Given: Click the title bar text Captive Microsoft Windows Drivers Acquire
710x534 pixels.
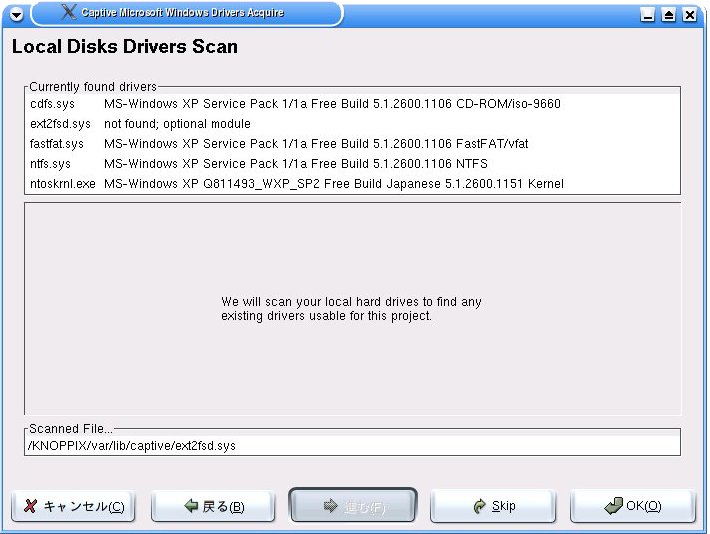Looking at the screenshot, I should pos(182,13).
